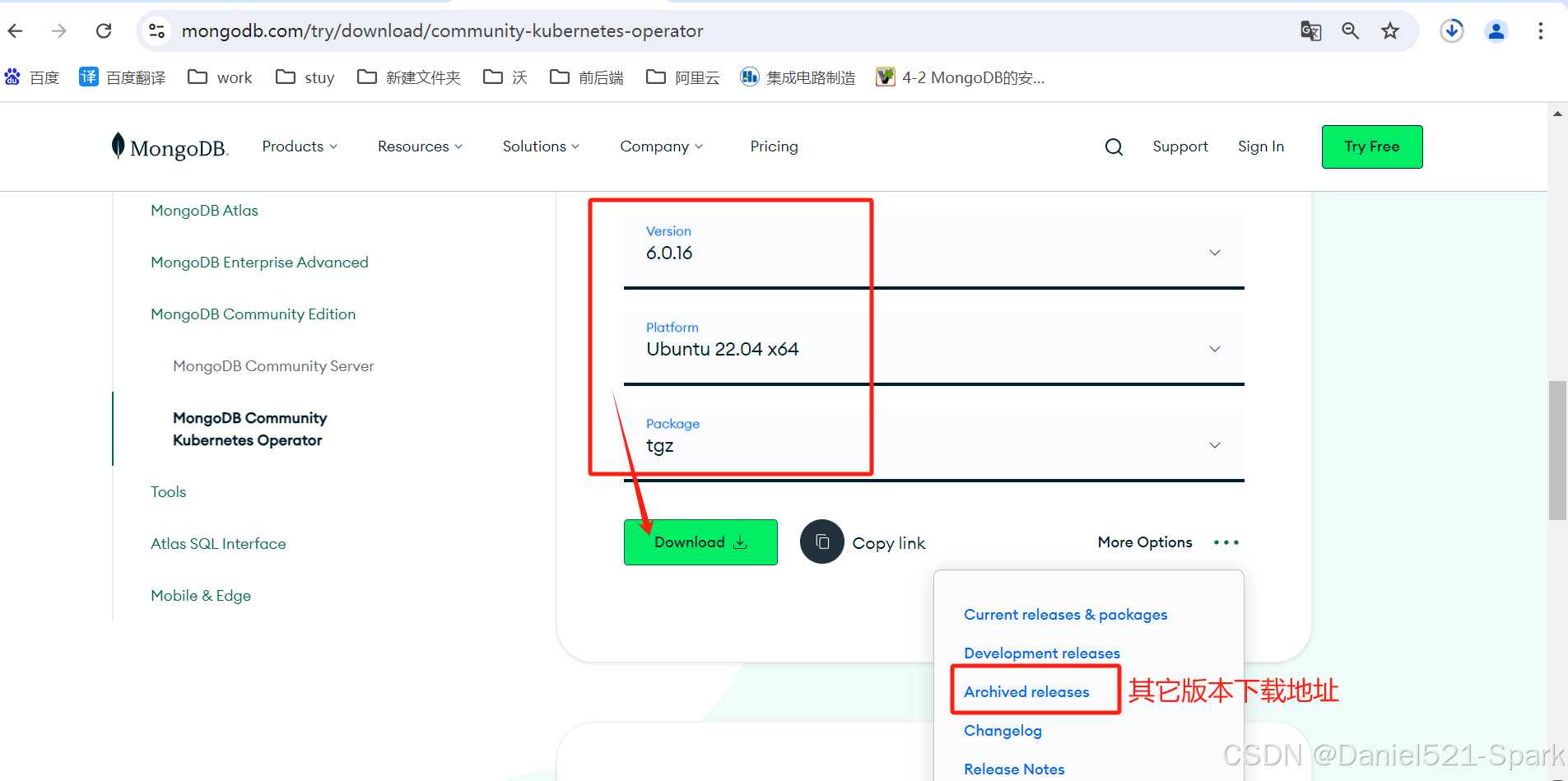Open MongoDB Enterprise Advanced in sidebar
This screenshot has width=1568, height=781.
point(259,263)
